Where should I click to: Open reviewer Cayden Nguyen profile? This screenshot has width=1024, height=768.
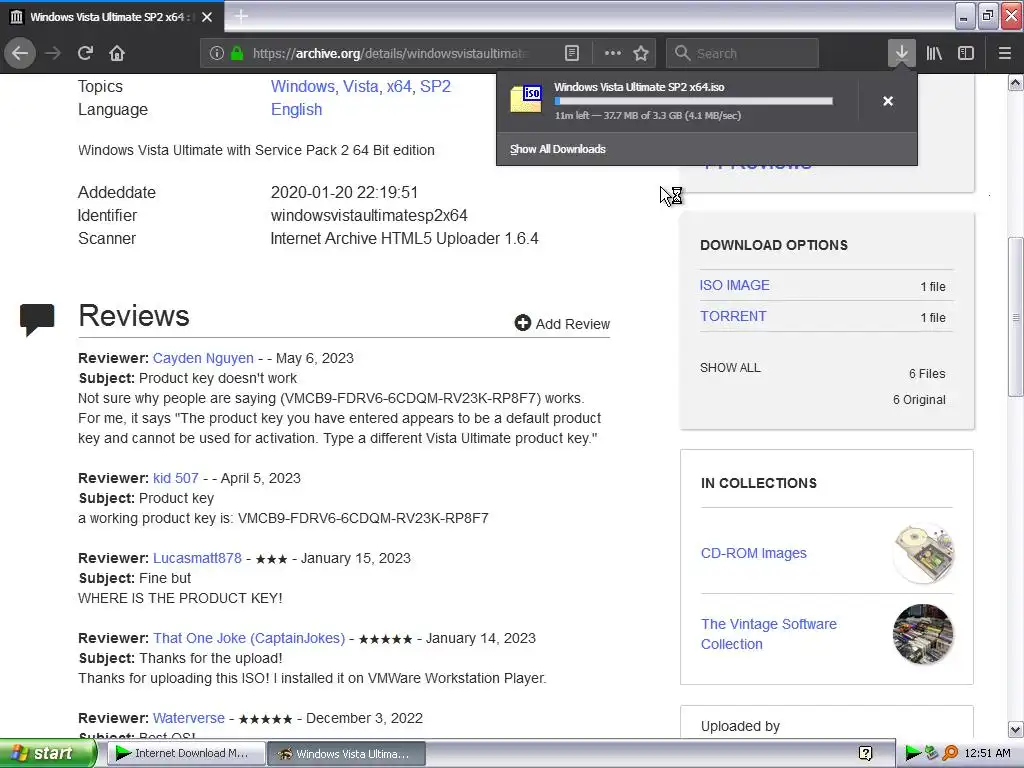203,358
